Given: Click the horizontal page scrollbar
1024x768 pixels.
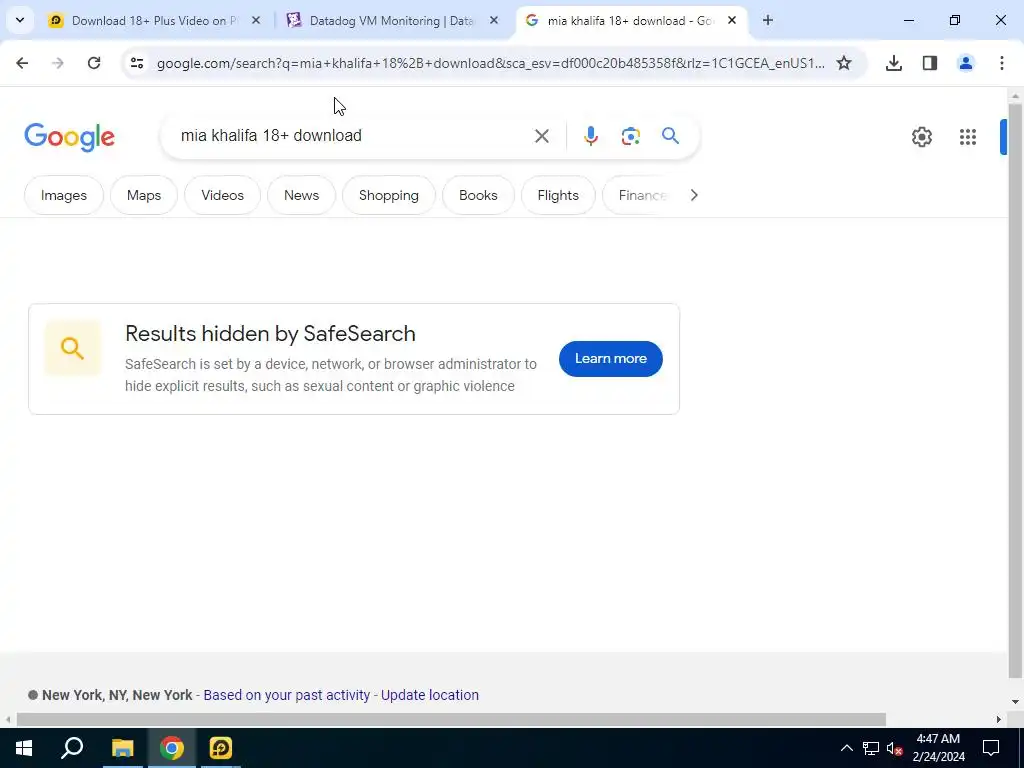Looking at the screenshot, I should (x=451, y=720).
